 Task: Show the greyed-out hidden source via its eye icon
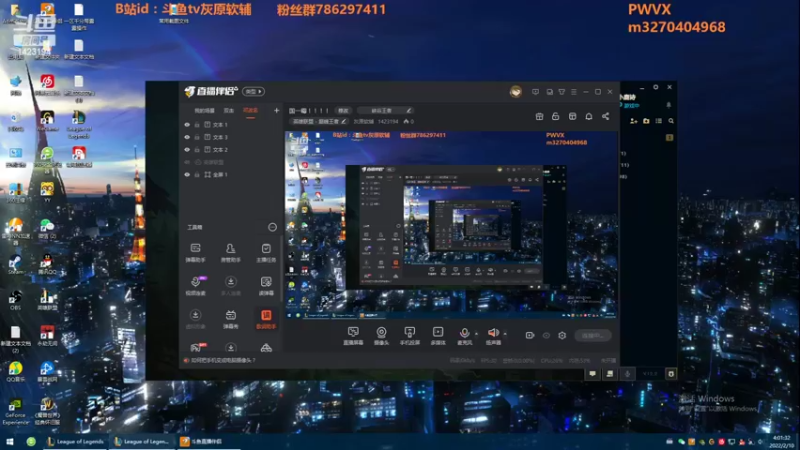point(187,162)
